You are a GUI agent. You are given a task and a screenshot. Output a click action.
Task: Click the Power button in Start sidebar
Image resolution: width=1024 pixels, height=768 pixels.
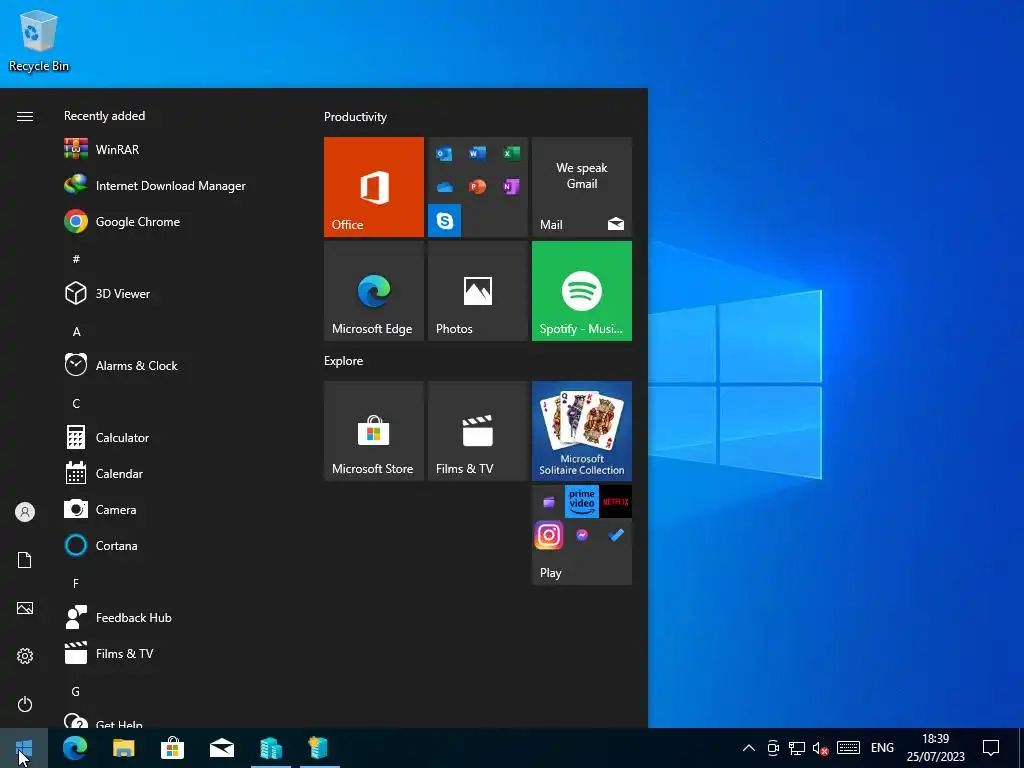(x=25, y=704)
